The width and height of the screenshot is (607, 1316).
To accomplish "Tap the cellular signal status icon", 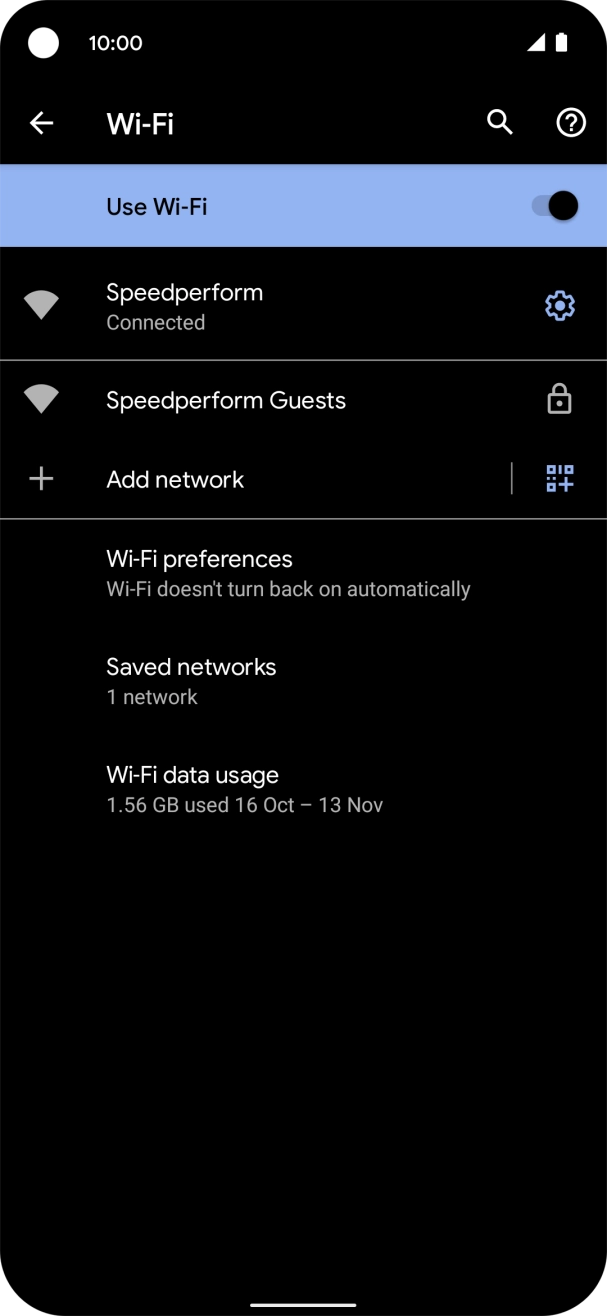I will click(x=536, y=42).
